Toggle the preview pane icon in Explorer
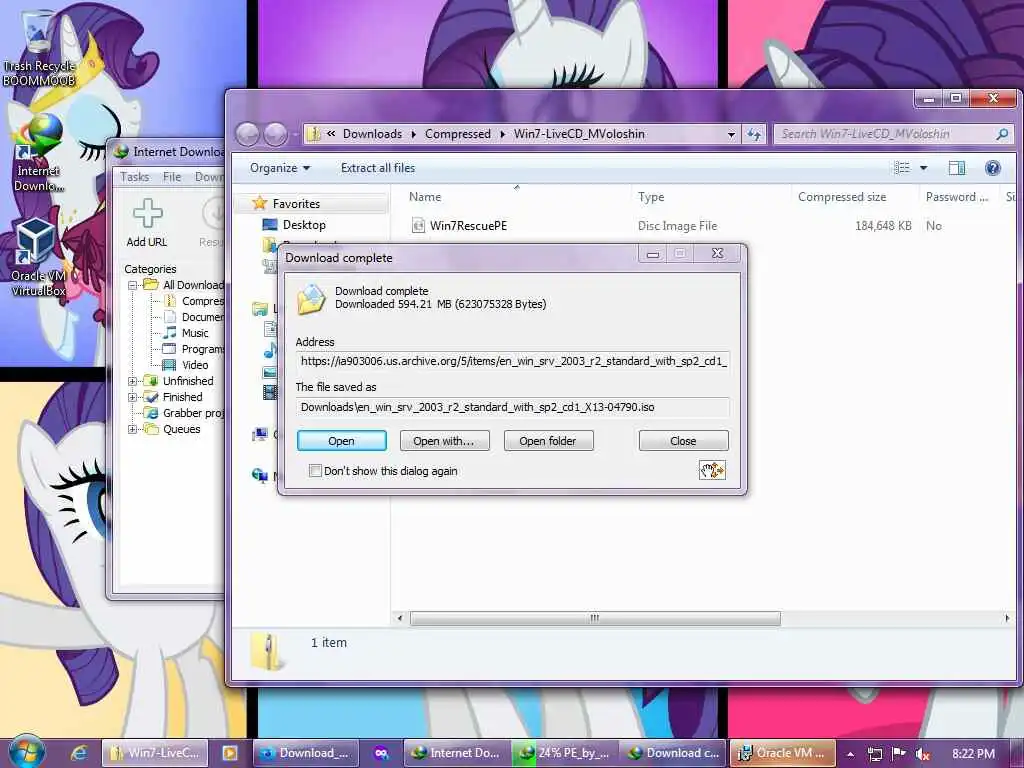Viewport: 1024px width, 768px height. tap(957, 168)
